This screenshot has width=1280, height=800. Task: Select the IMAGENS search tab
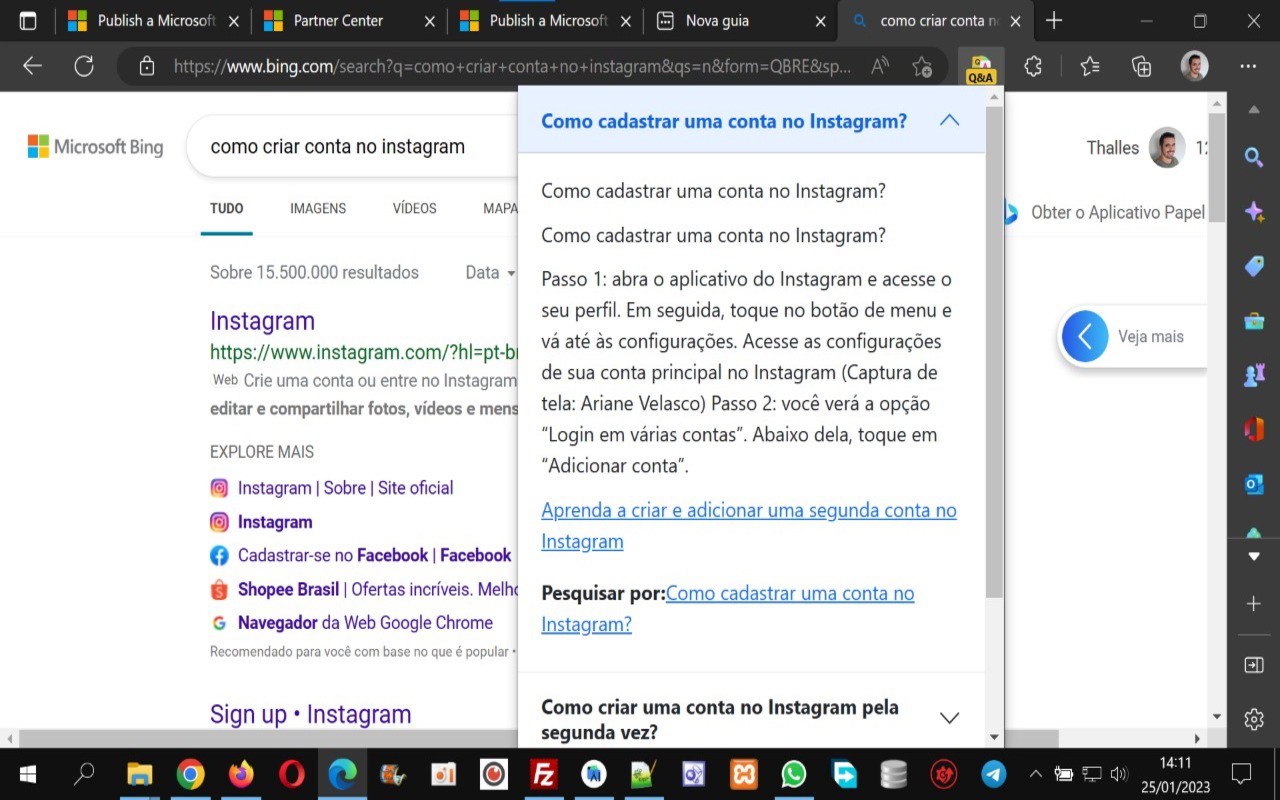[318, 208]
